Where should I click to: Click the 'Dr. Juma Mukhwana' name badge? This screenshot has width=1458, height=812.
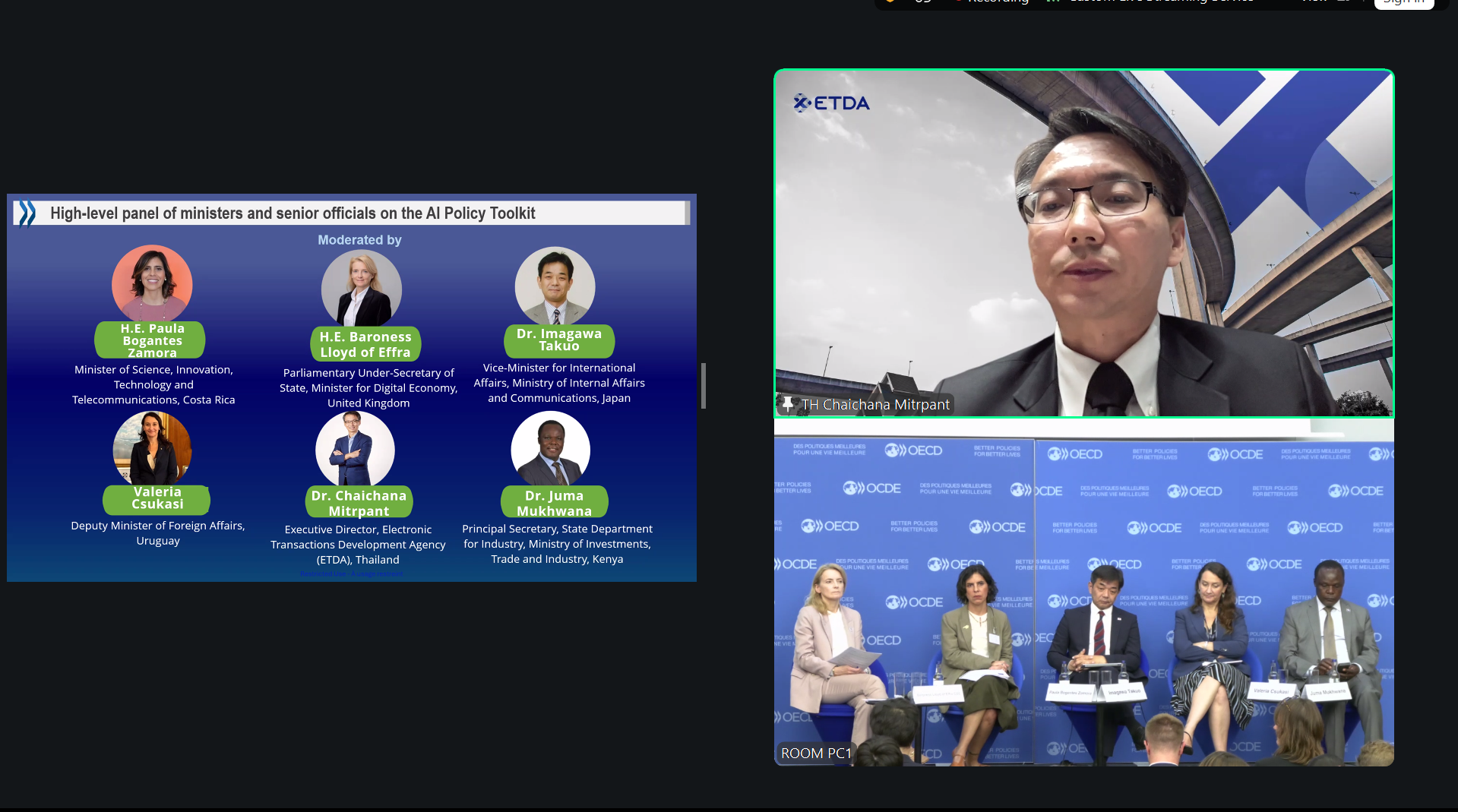coord(555,502)
